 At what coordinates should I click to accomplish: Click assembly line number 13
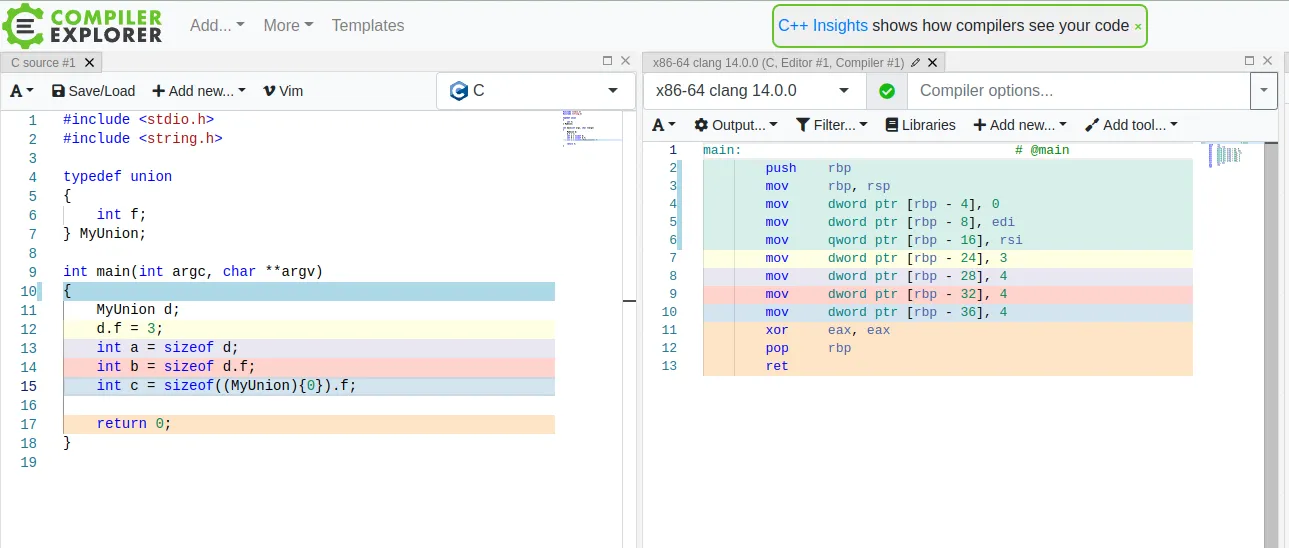[x=670, y=366]
